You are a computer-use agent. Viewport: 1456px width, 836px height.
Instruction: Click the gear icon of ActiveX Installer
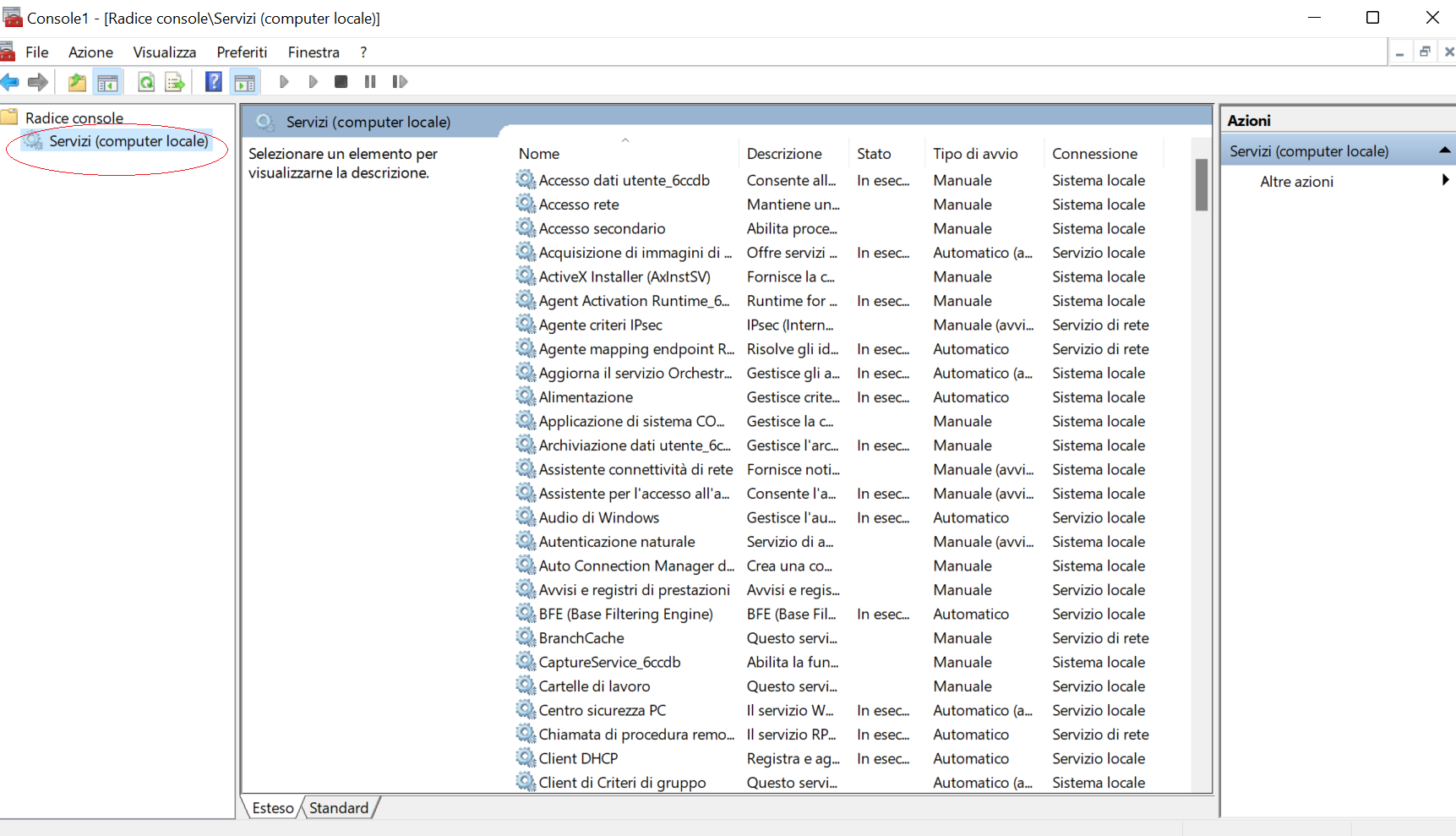point(526,276)
